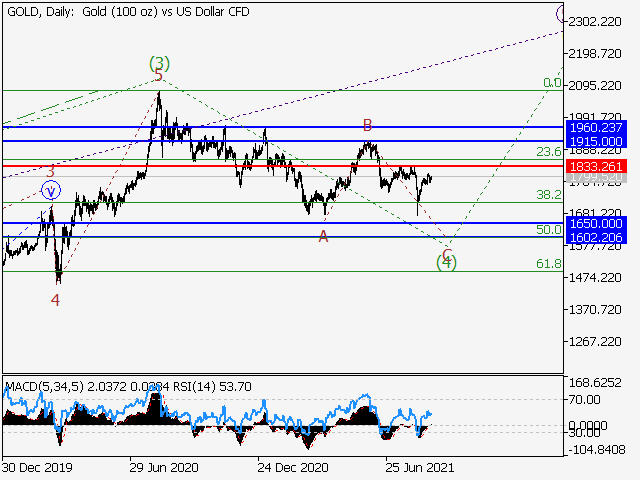
Task: Select the green wave (3) label
Action: (159, 63)
